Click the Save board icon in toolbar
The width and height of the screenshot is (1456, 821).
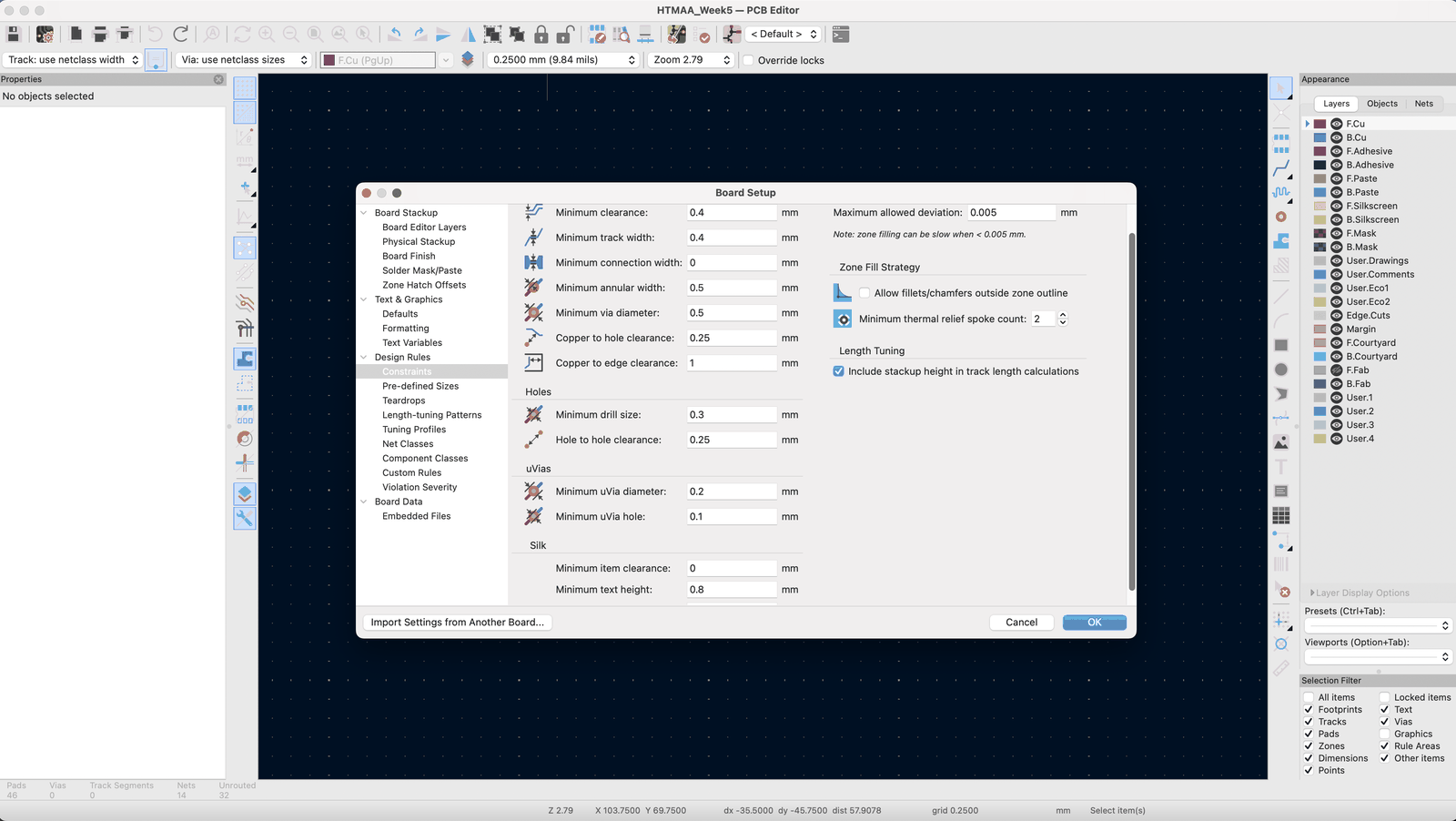pos(14,35)
